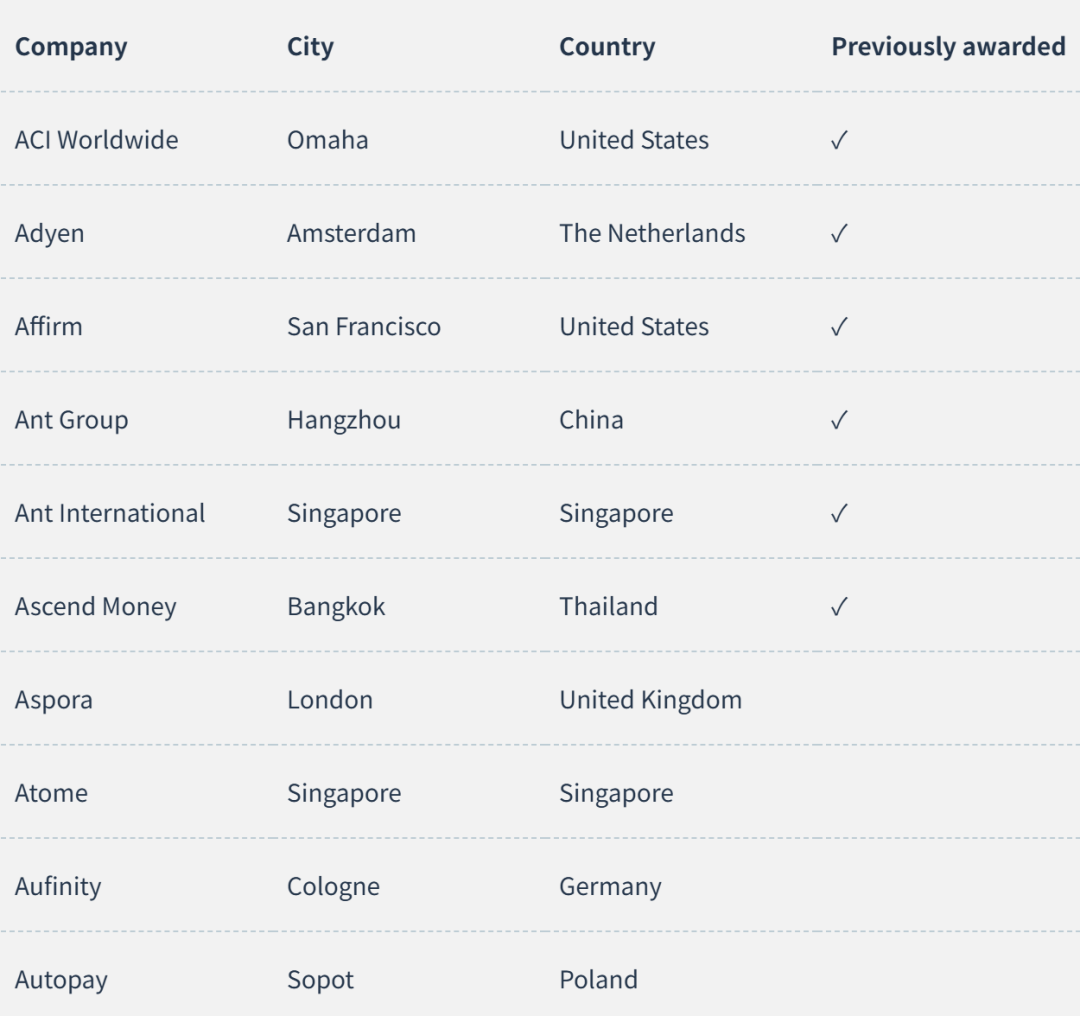Click the ACI Worldwide company name
Screen dimensions: 1080x1016
96,140
